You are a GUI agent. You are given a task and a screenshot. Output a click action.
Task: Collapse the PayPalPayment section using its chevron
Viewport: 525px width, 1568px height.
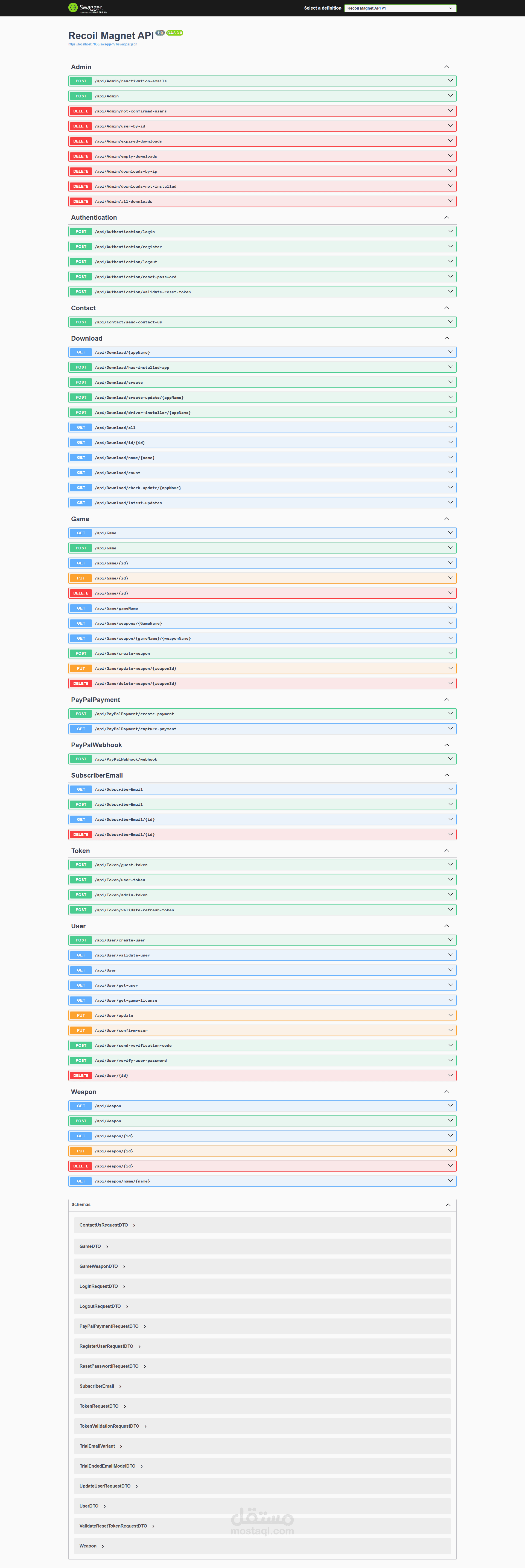447,699
